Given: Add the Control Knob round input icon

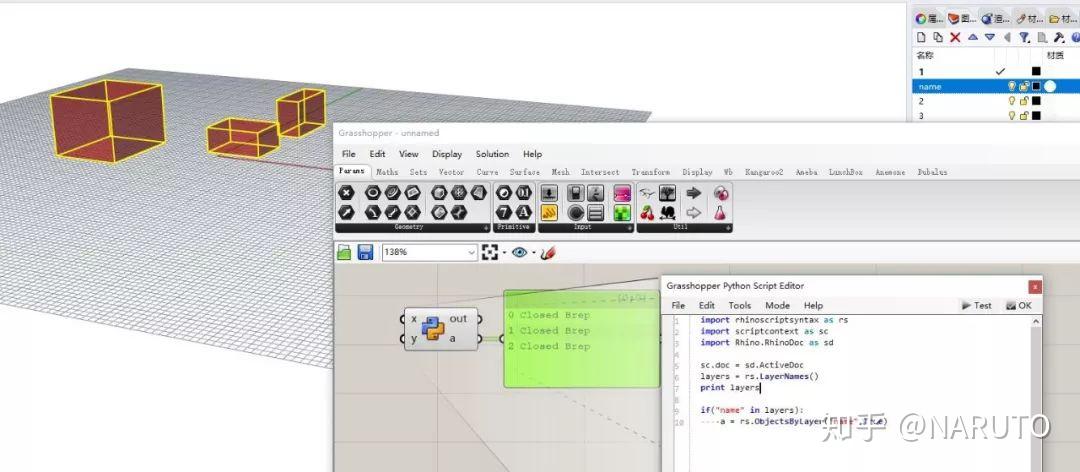Looking at the screenshot, I should (575, 212).
